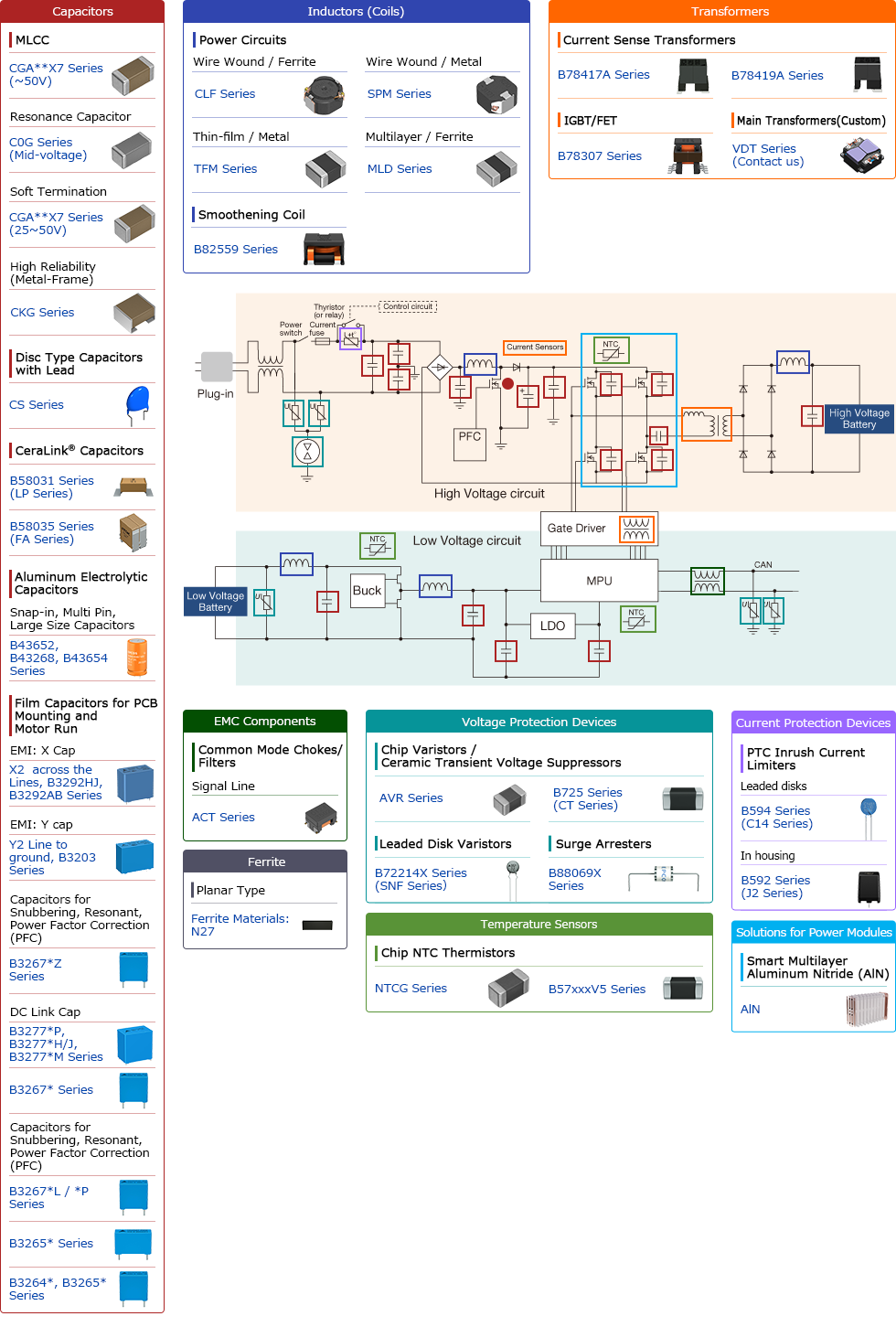Follow the Ferrite Materials: N27 link
896x1327 pixels.
point(240,925)
